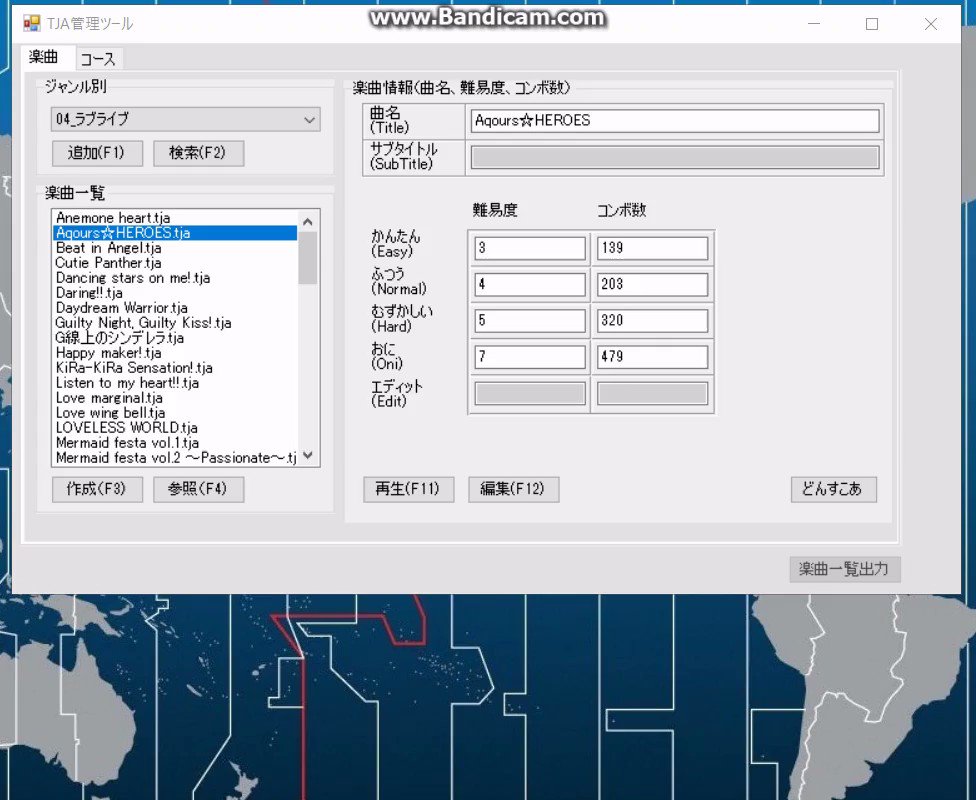Select Dancing stars on me!.tja
This screenshot has height=800, width=976.
[x=175, y=278]
